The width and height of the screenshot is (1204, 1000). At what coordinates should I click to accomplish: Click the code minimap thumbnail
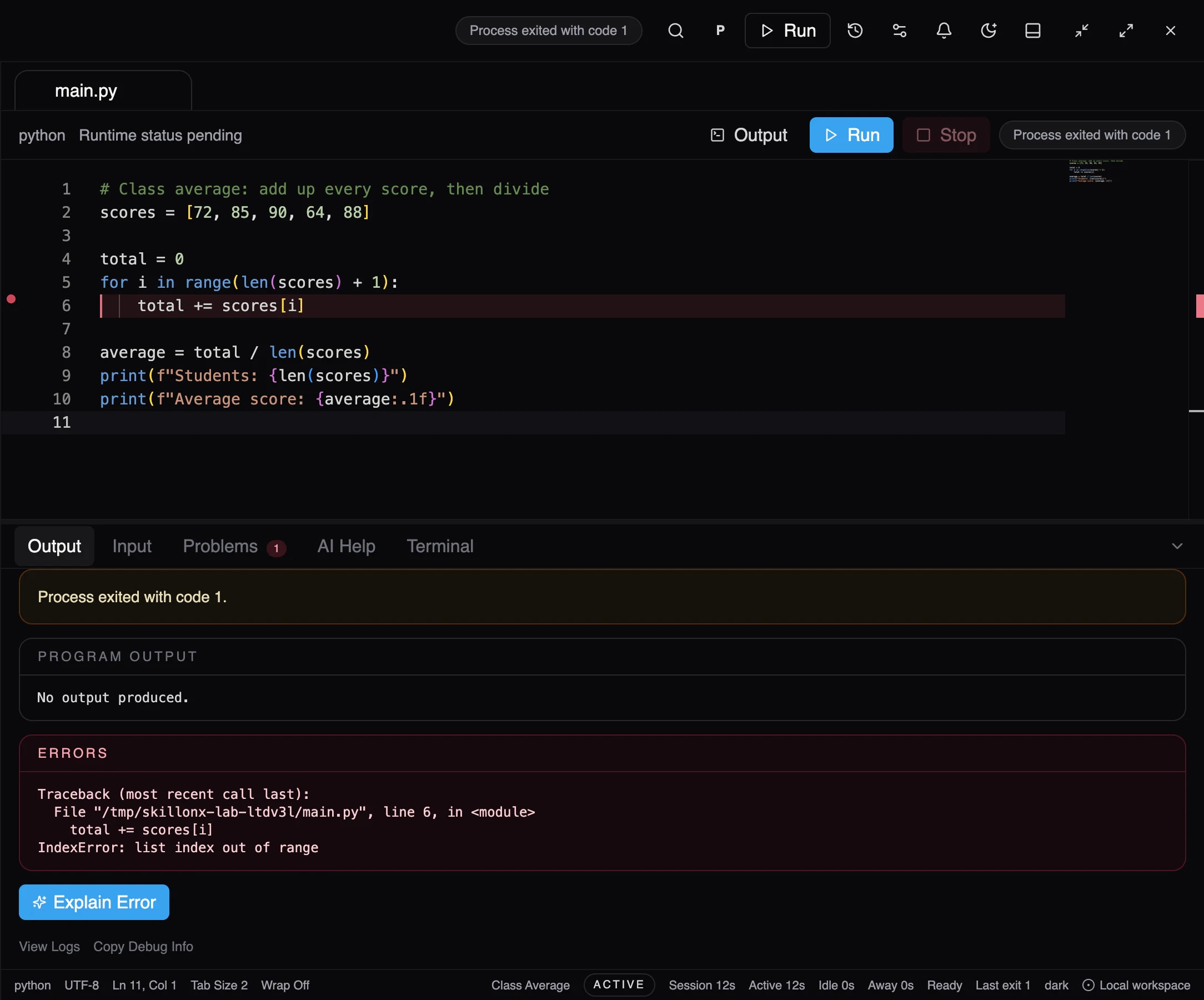click(1096, 171)
